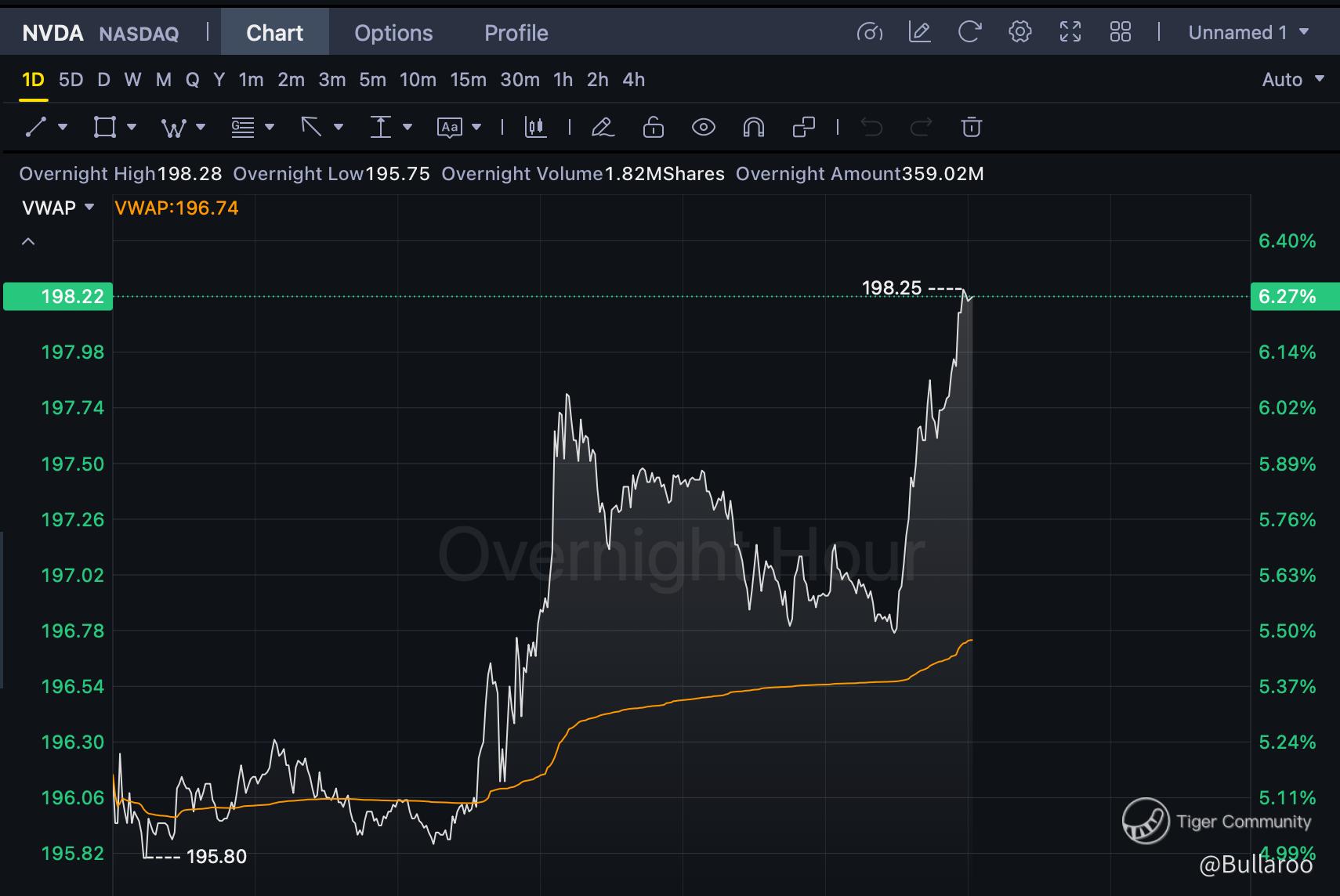Open Fibonacci tool dropdown arrow

click(270, 127)
